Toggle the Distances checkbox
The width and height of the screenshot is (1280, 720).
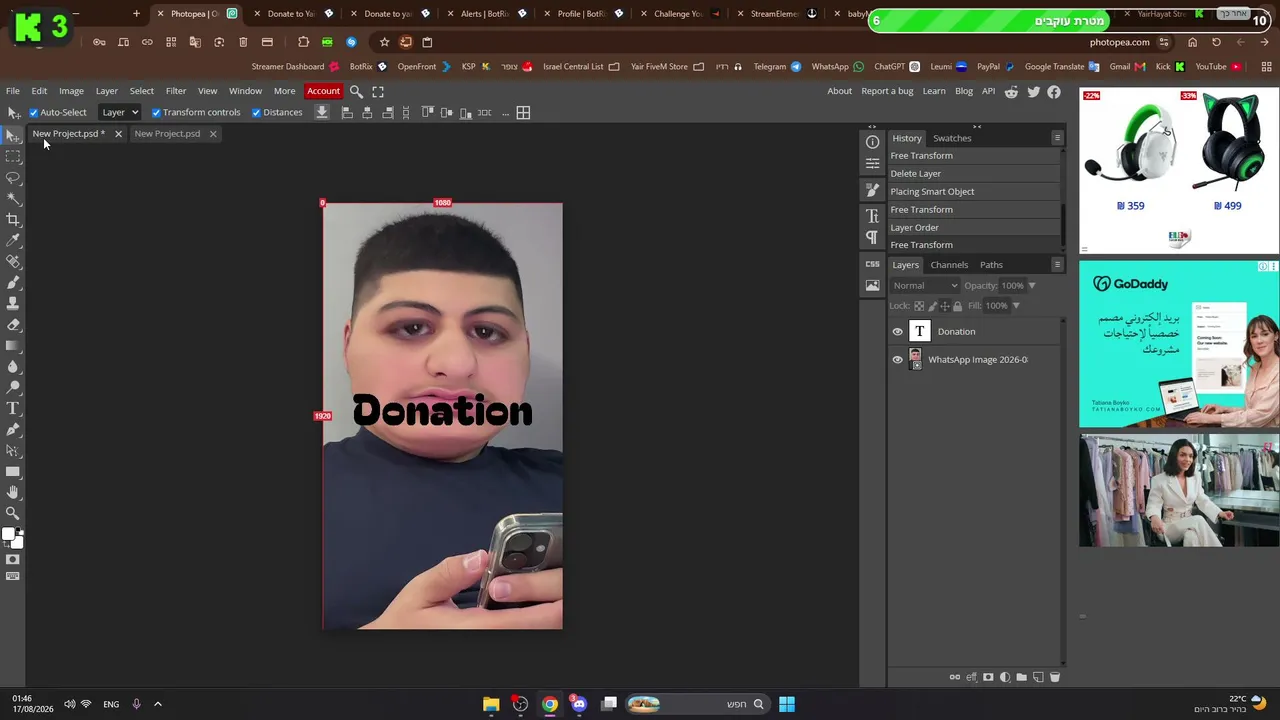pyautogui.click(x=256, y=112)
